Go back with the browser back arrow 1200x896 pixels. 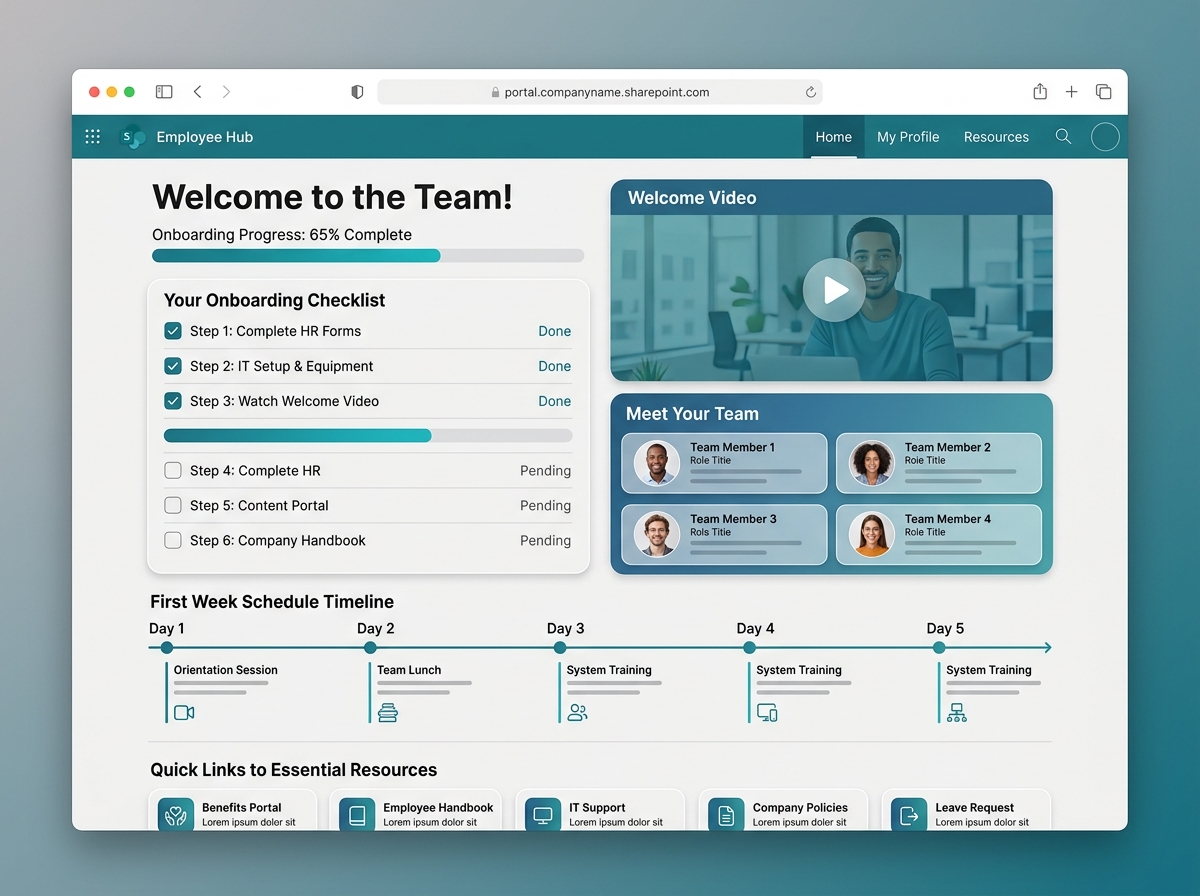[x=197, y=92]
